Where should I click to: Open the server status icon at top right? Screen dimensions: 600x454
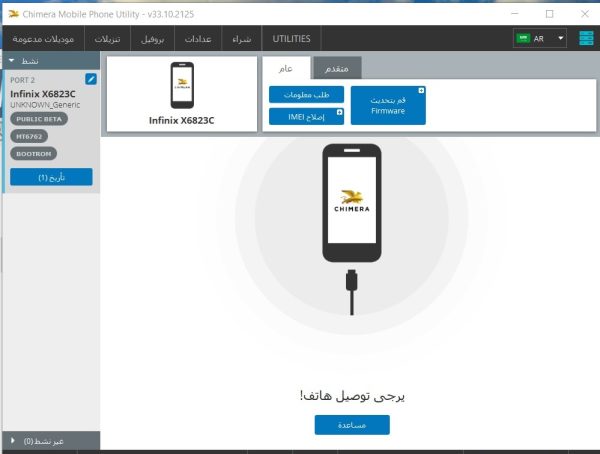pyautogui.click(x=586, y=38)
